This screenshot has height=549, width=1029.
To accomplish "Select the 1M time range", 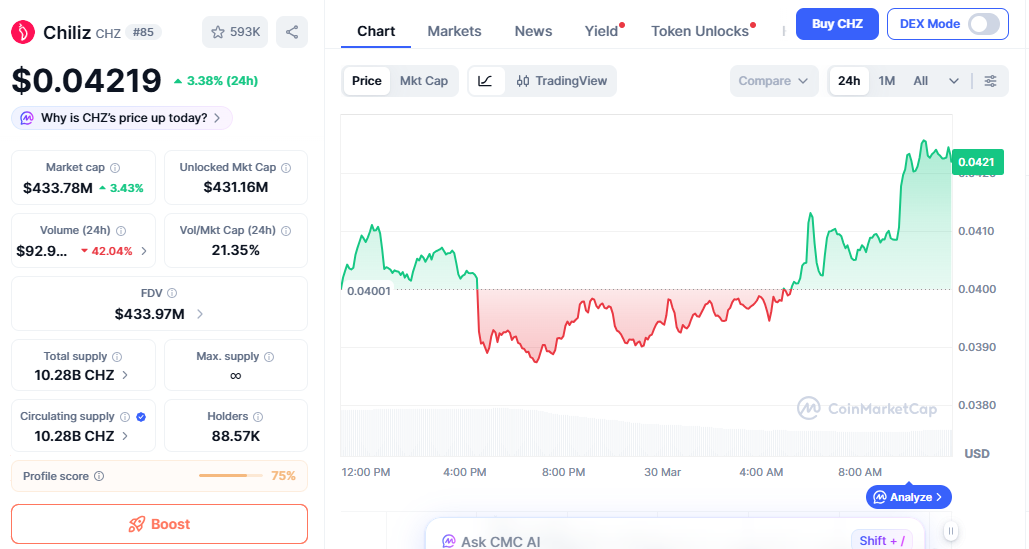I will (x=886, y=81).
